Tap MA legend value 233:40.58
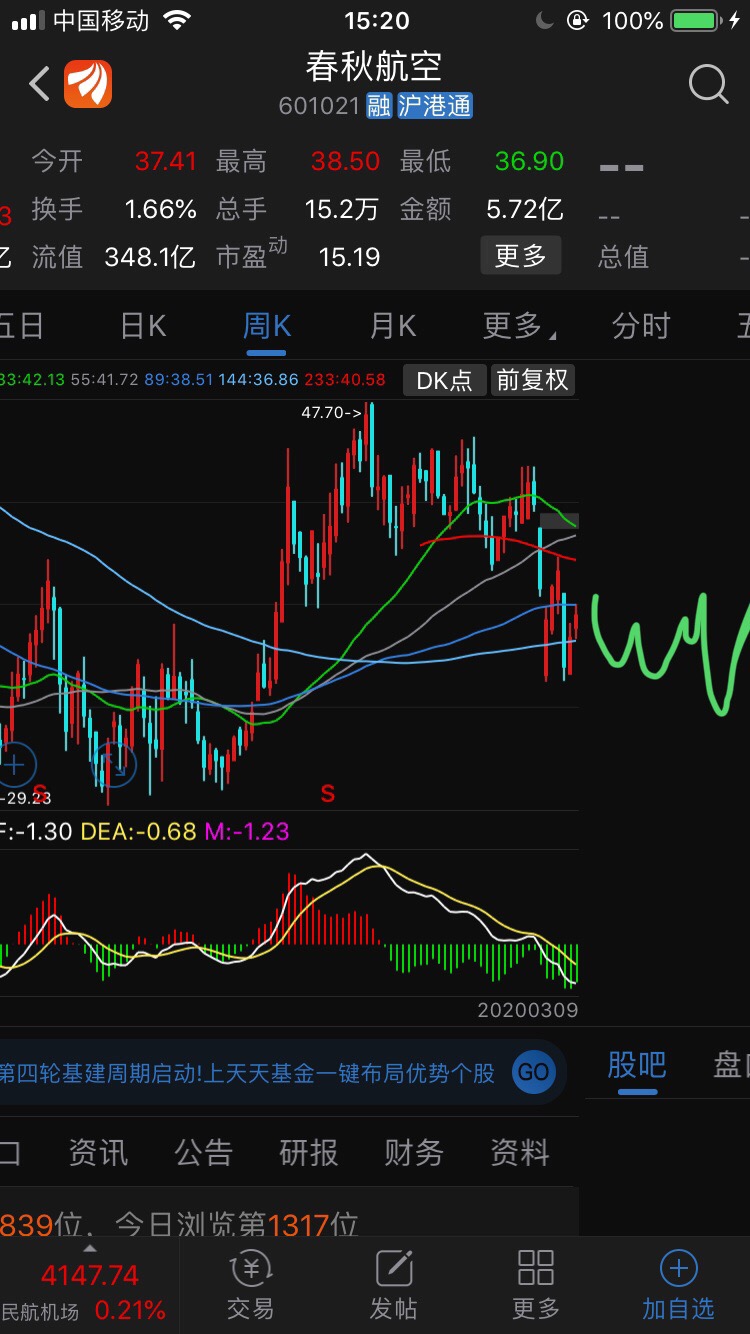The height and width of the screenshot is (1334, 750). [345, 380]
